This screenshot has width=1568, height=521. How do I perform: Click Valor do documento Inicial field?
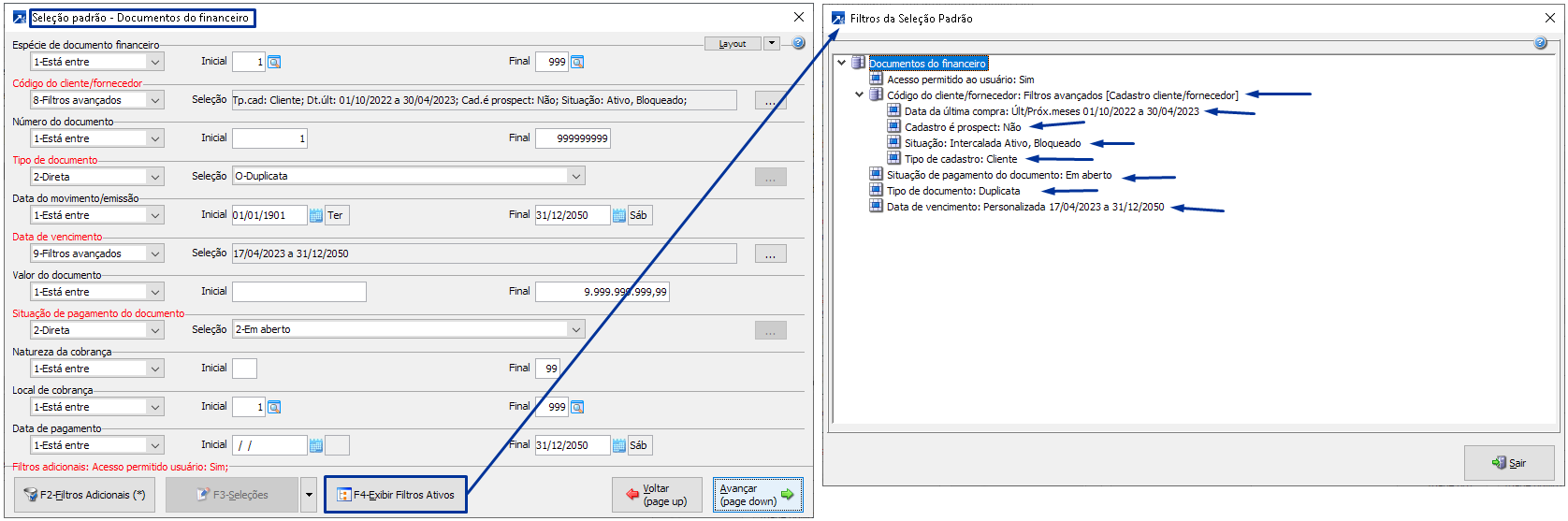pyautogui.click(x=299, y=292)
